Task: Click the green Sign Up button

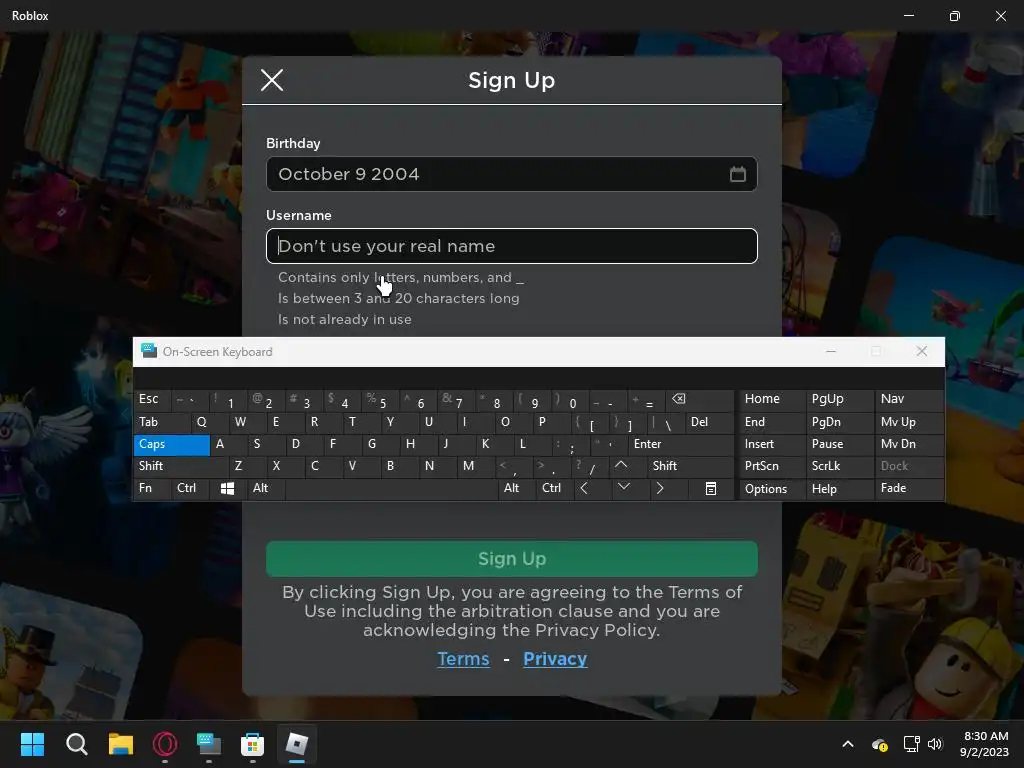Action: point(511,559)
